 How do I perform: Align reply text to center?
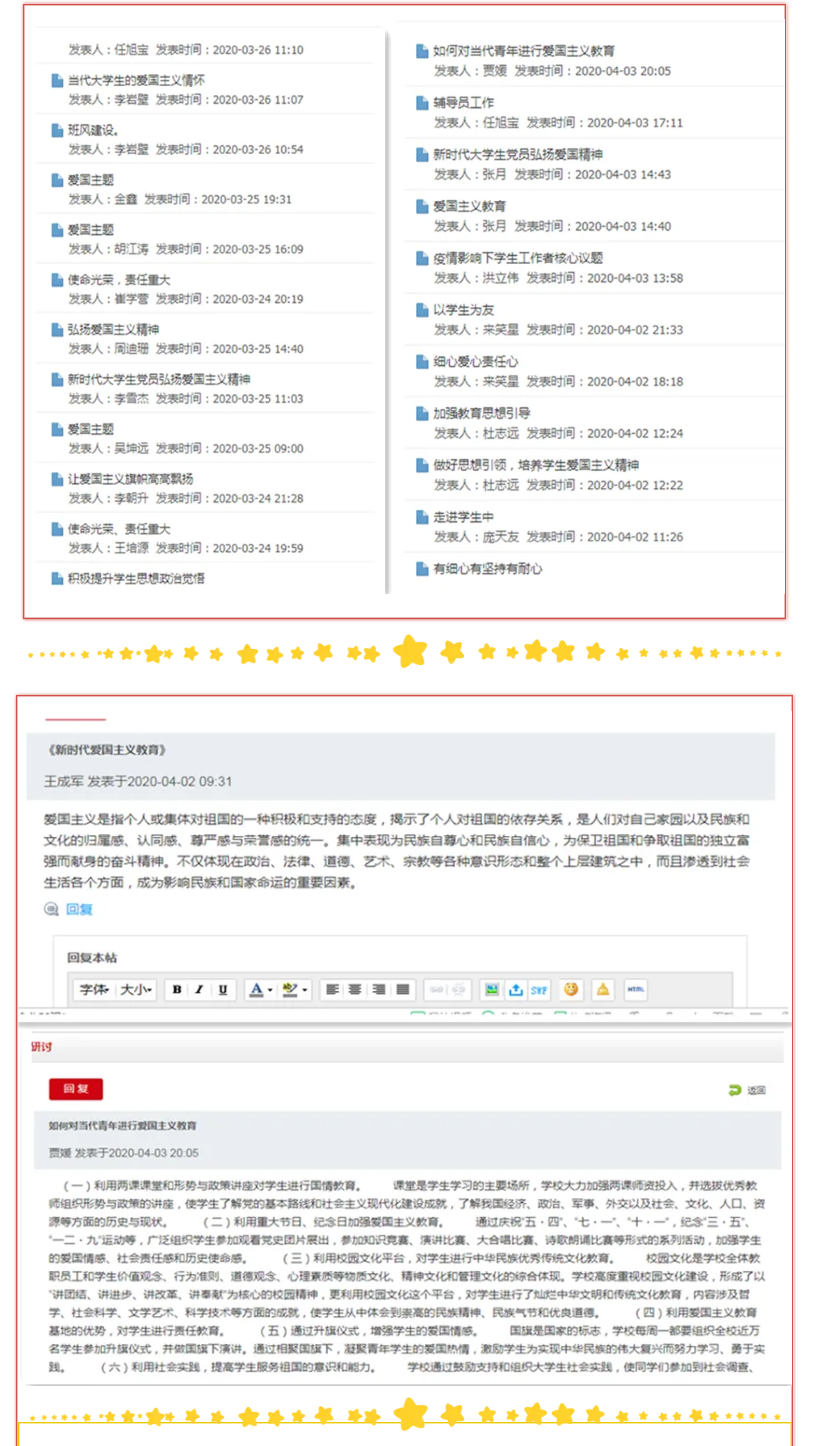(354, 990)
